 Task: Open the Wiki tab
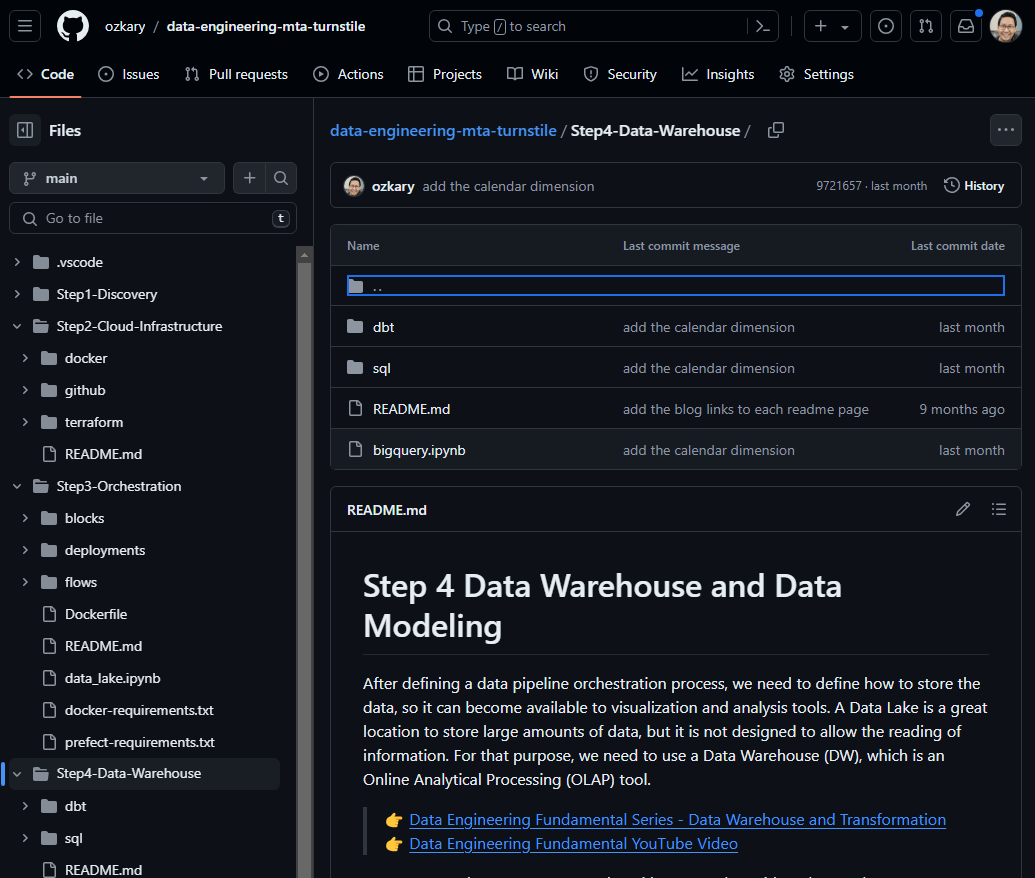tap(532, 74)
